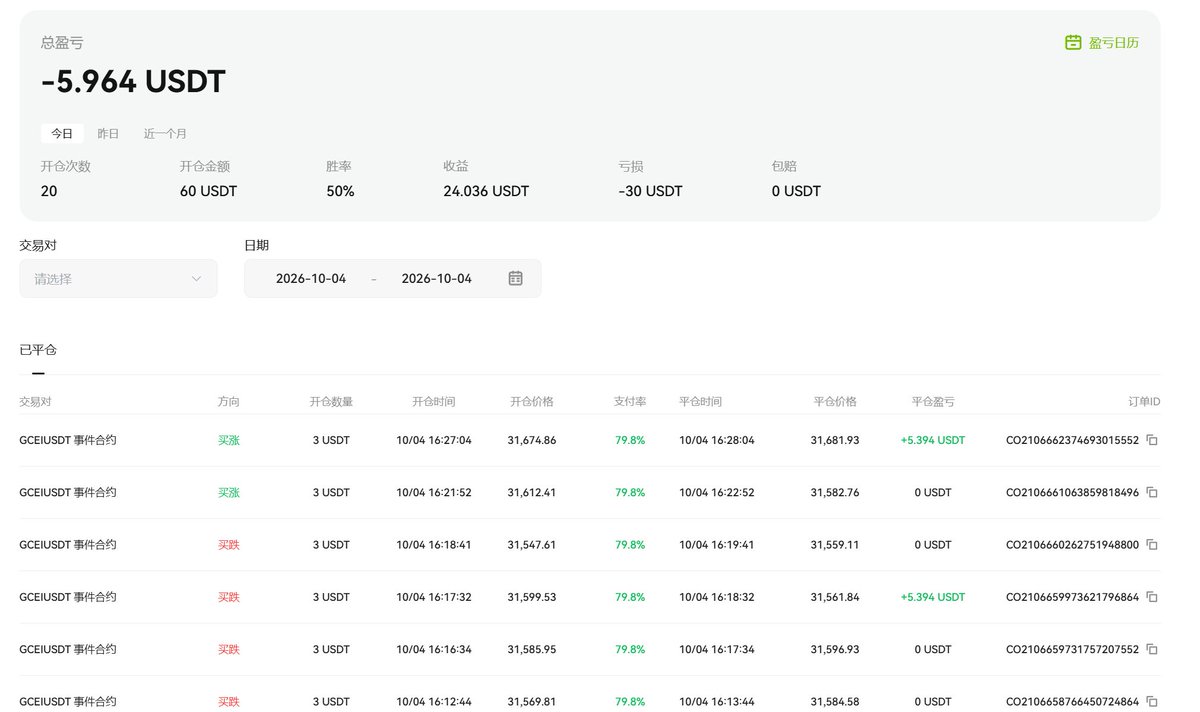1200x712 pixels.
Task: Click 买涨 in the 16:27:04 row
Action: tap(229, 440)
